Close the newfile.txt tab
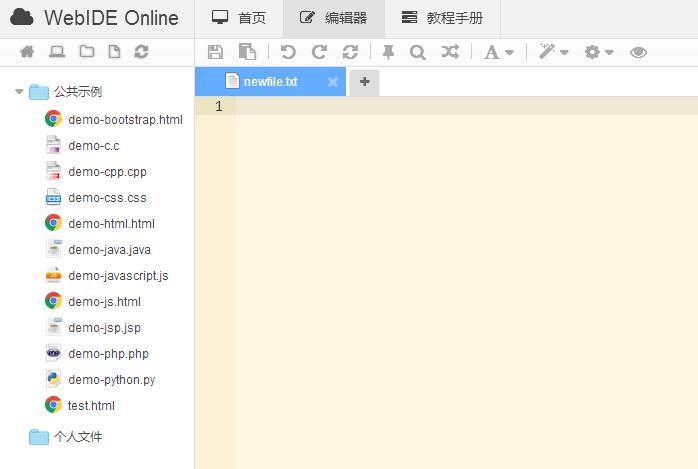Viewport: 698px width, 469px height. click(333, 82)
